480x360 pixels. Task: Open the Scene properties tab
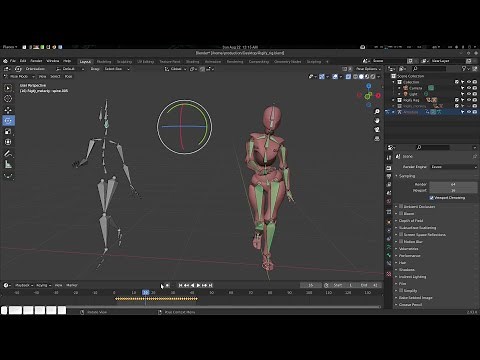tap(389, 193)
